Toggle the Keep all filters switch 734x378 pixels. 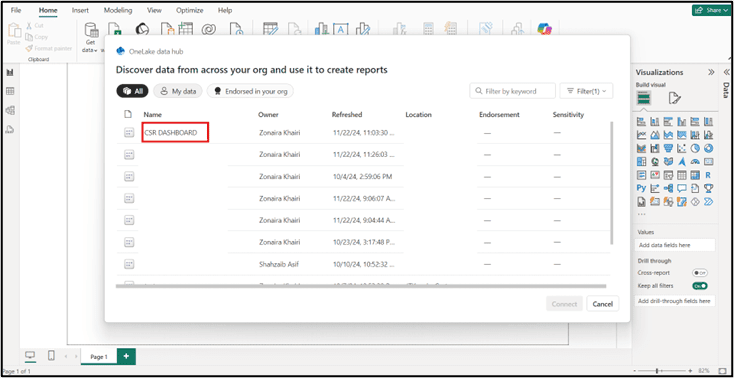tap(700, 285)
